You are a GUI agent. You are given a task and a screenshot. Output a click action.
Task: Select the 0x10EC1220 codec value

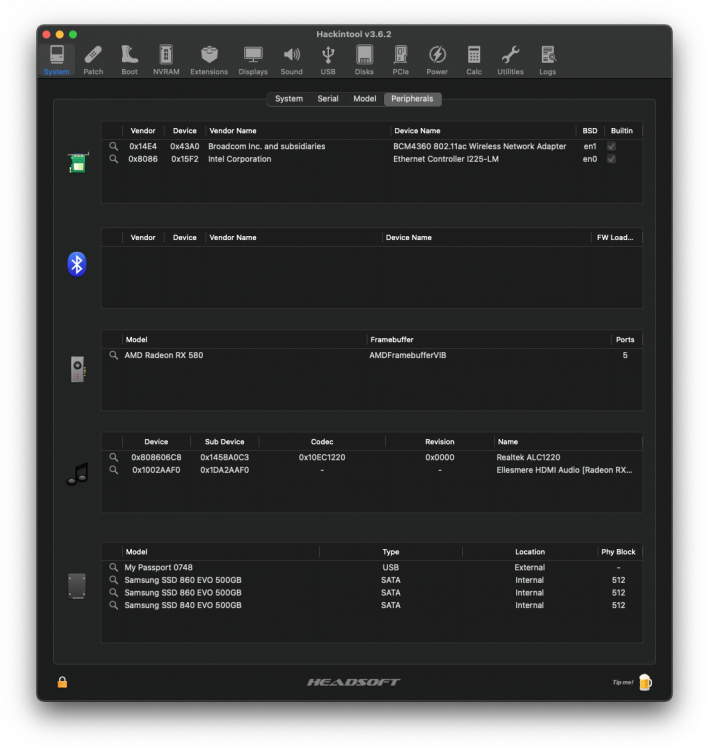[322, 457]
